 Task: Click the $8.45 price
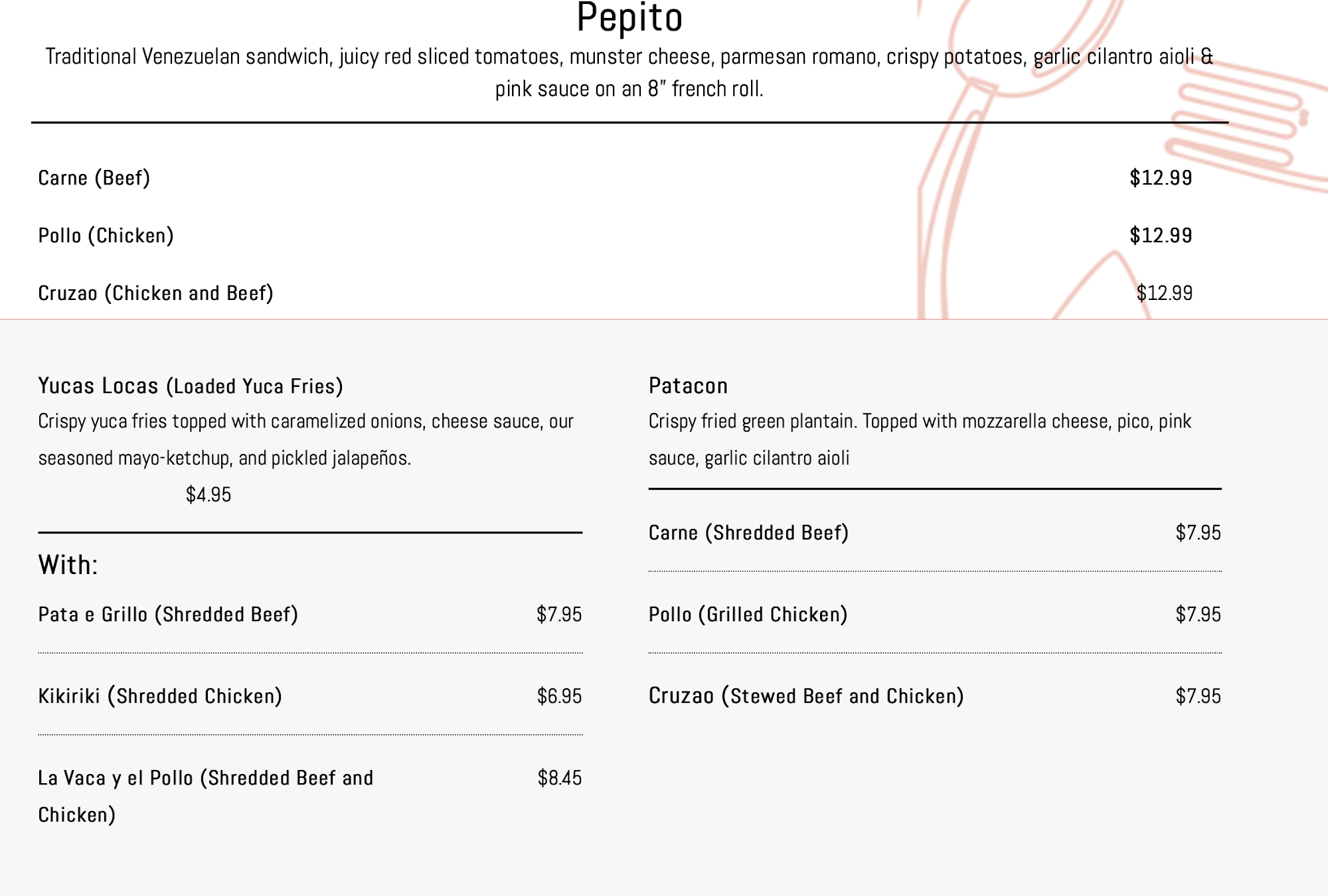(x=559, y=778)
